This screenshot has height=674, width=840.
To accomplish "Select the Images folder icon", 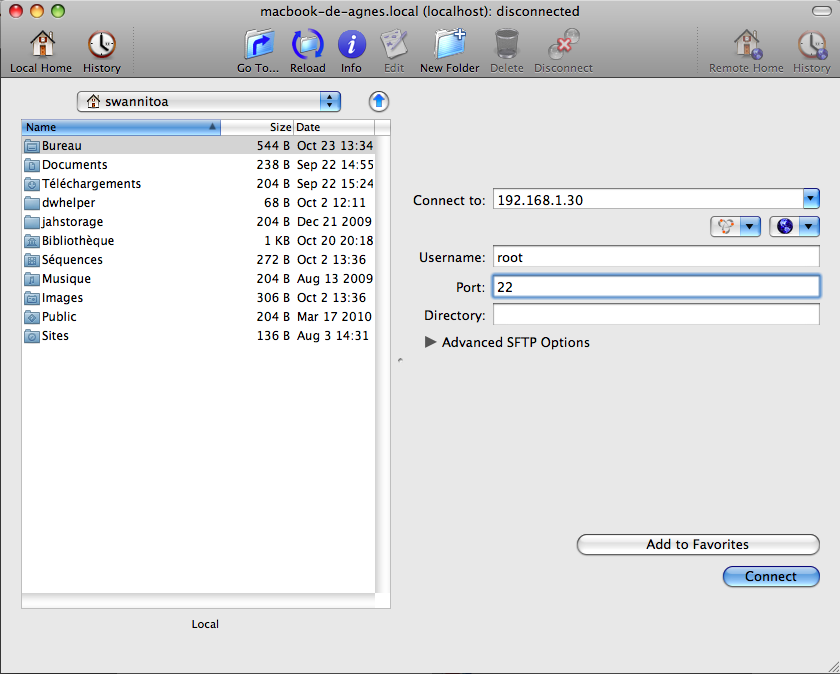I will click(32, 298).
